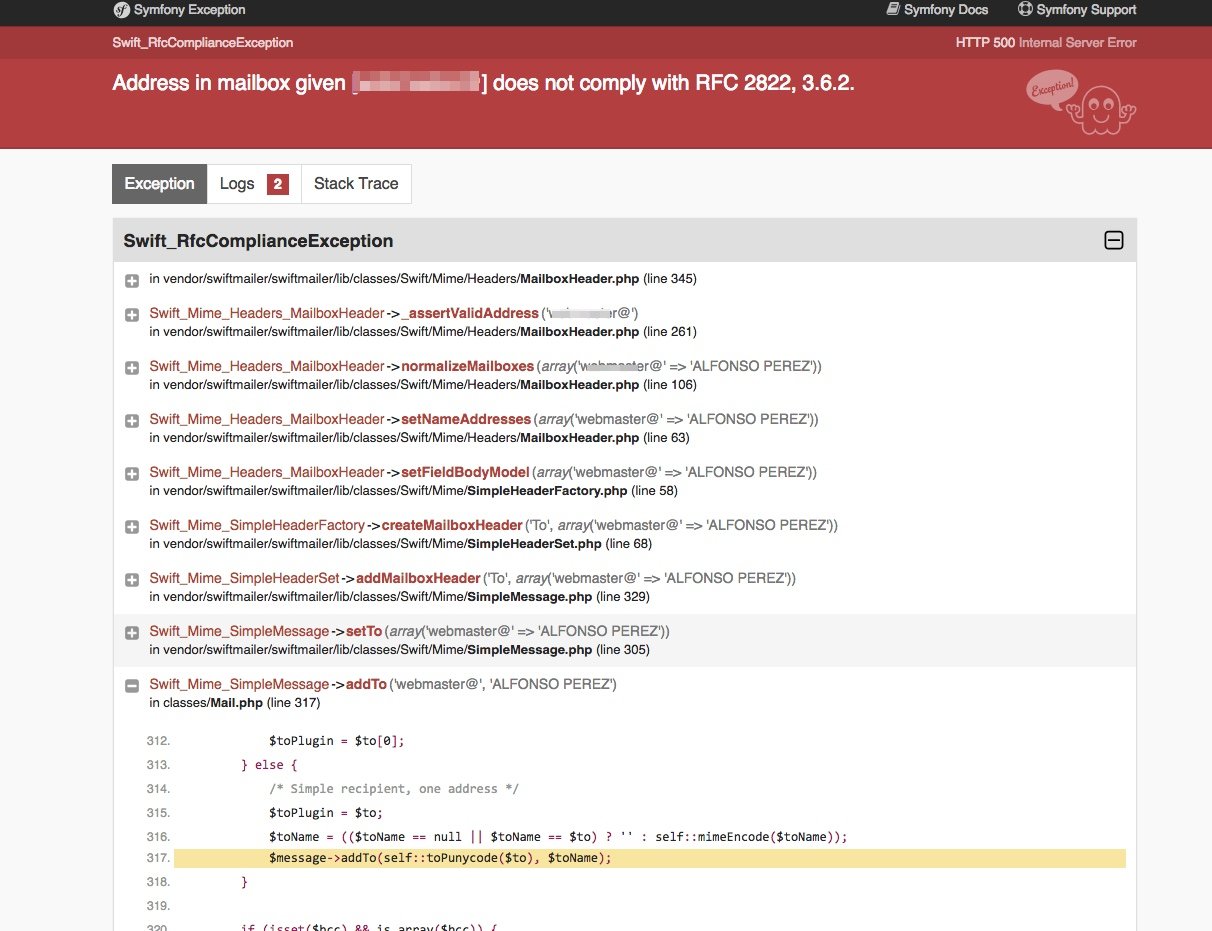1212x931 pixels.
Task: Click file path MailboxHeader.php (line 261)
Action: coord(423,332)
